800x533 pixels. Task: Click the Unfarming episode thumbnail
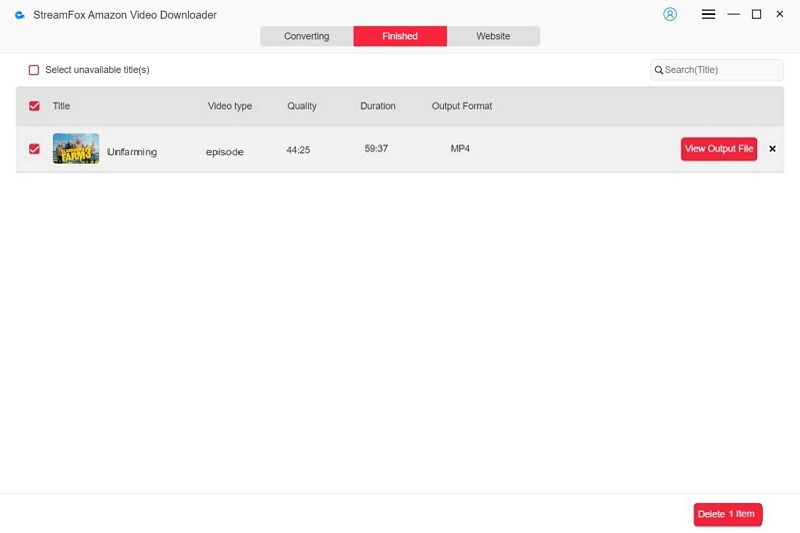click(x=76, y=148)
